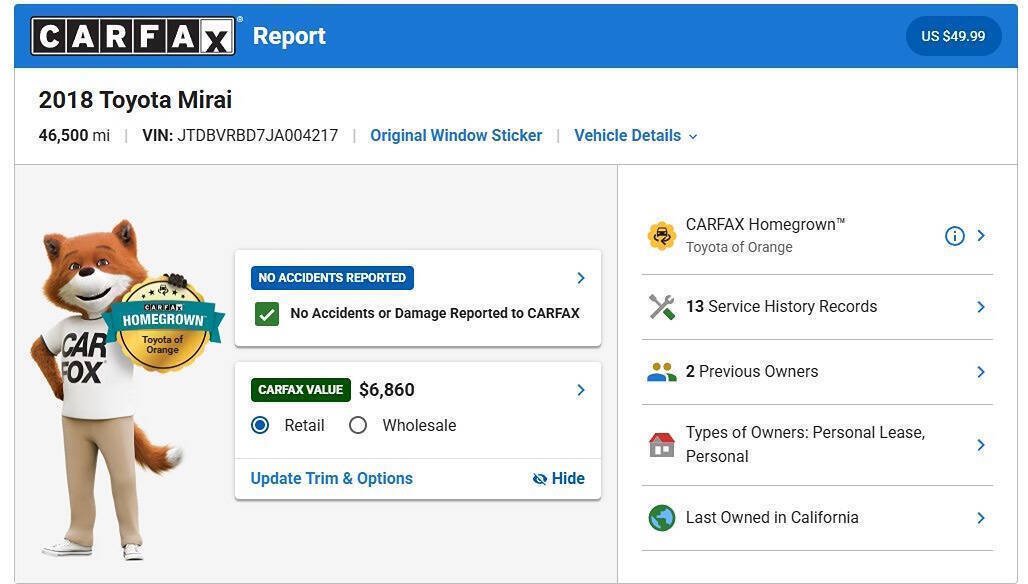Viewport: 1028px width, 584px height.
Task: Click the house Types of Owners icon
Action: coord(662,445)
